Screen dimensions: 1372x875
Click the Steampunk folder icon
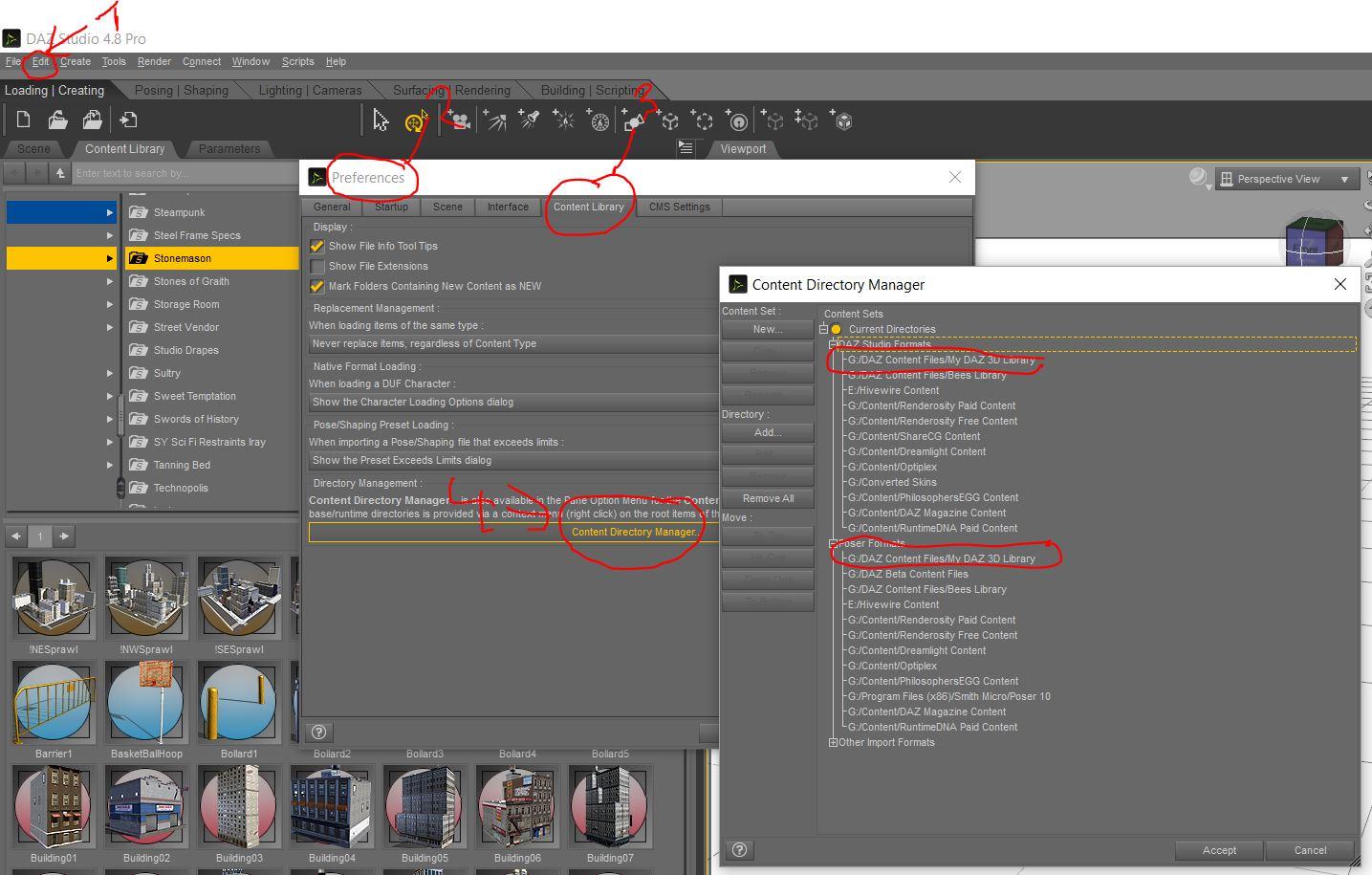click(x=139, y=212)
